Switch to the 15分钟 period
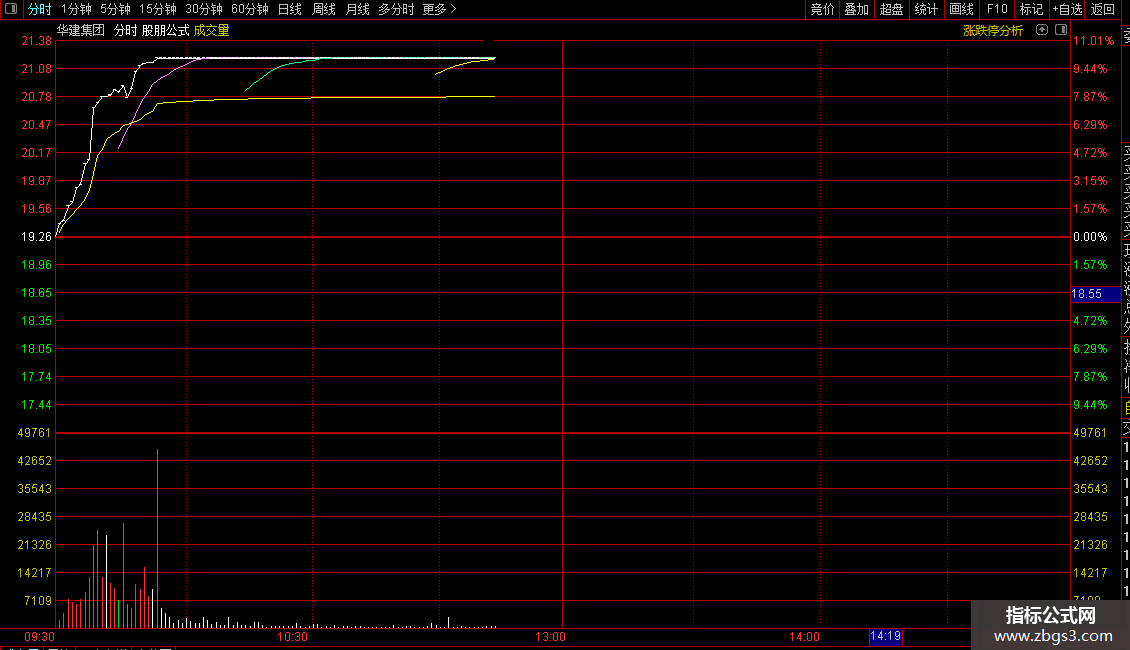 [158, 9]
